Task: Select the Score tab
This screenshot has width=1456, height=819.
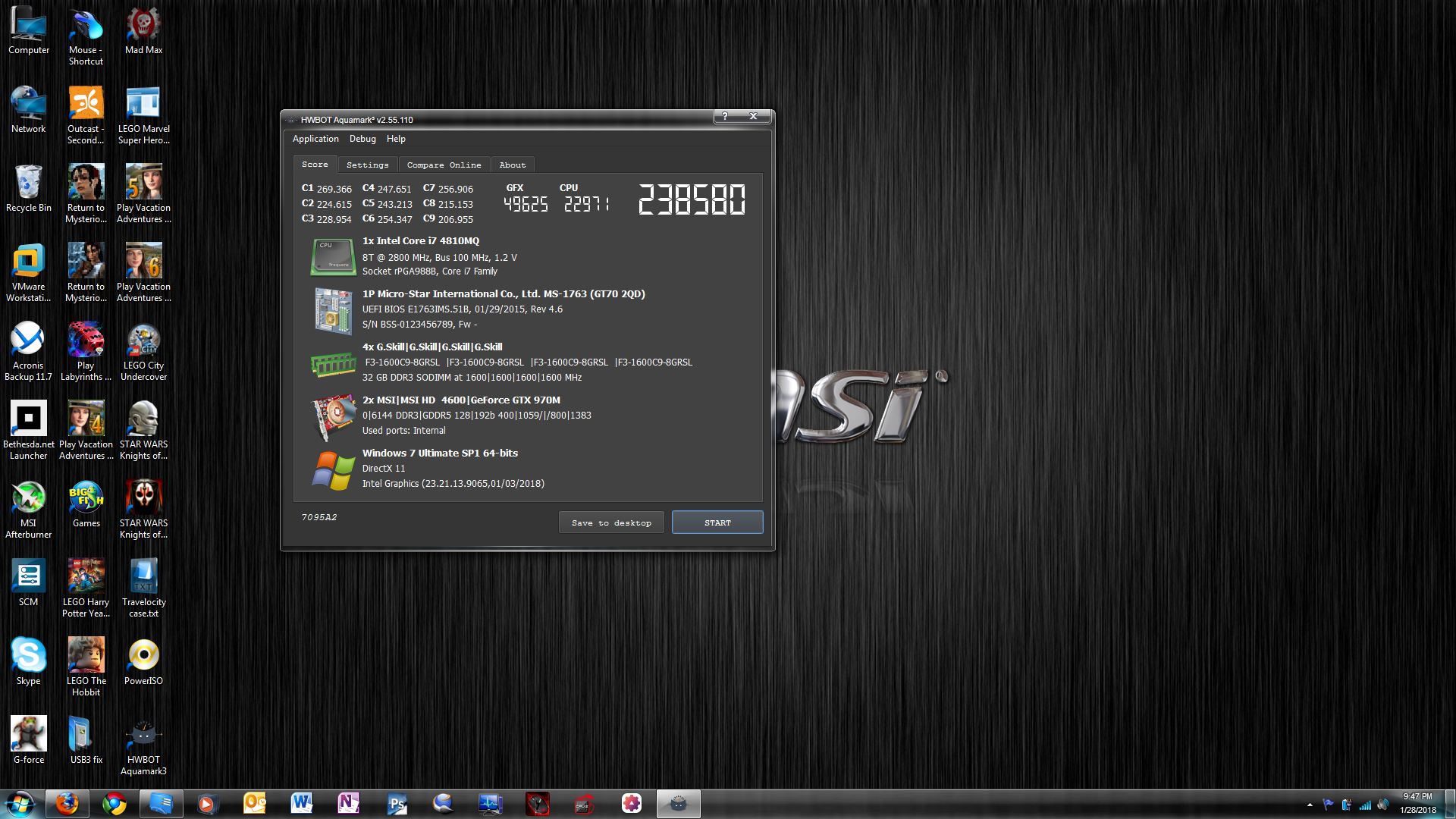Action: coord(315,165)
